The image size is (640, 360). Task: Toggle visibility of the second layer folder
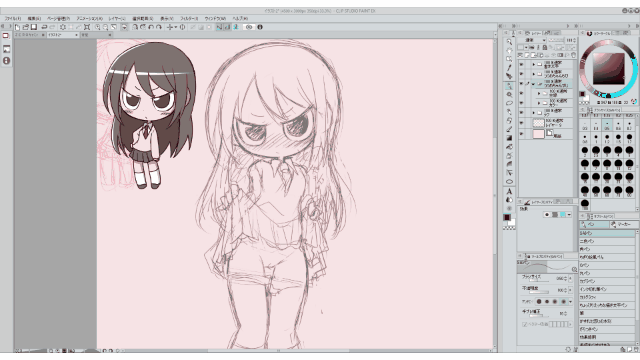tap(521, 74)
